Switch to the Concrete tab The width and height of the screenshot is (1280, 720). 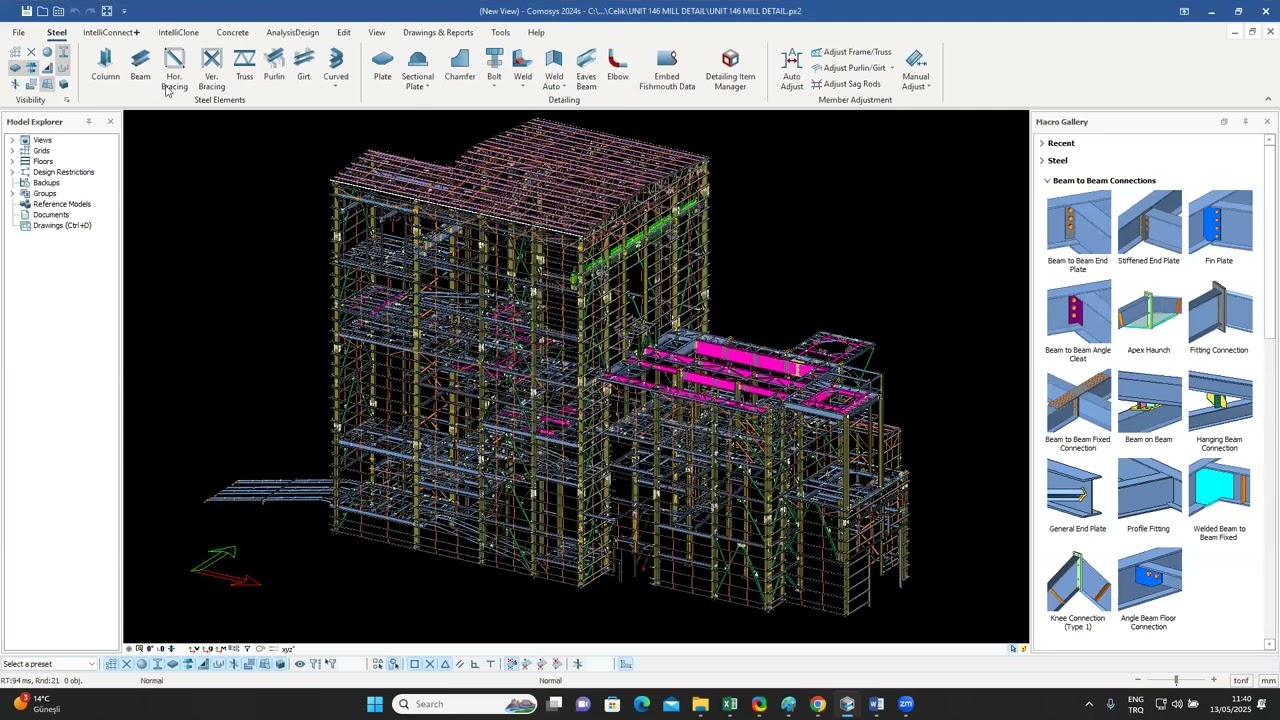click(x=233, y=32)
